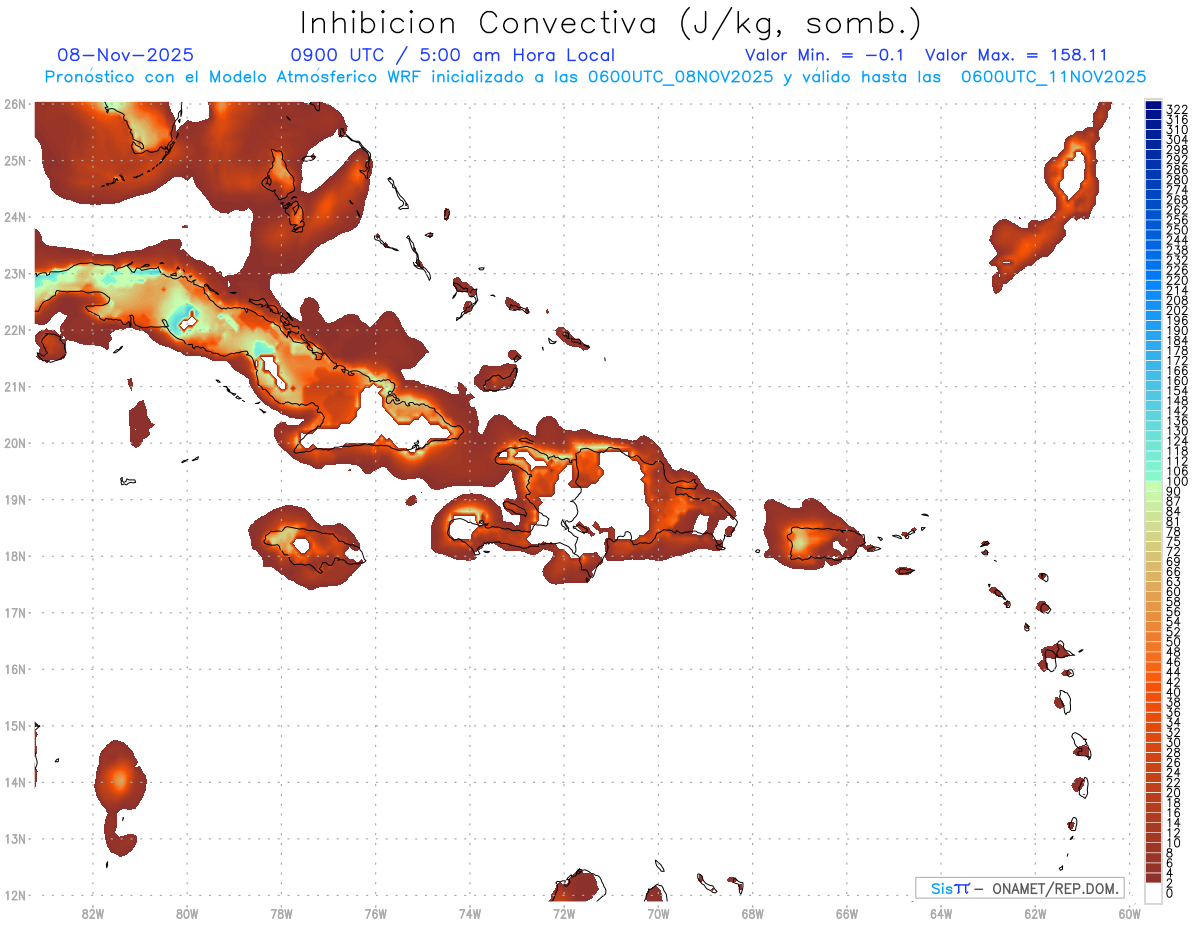1200x927 pixels.
Task: Click the 21N latitude label
Action: coord(14,386)
